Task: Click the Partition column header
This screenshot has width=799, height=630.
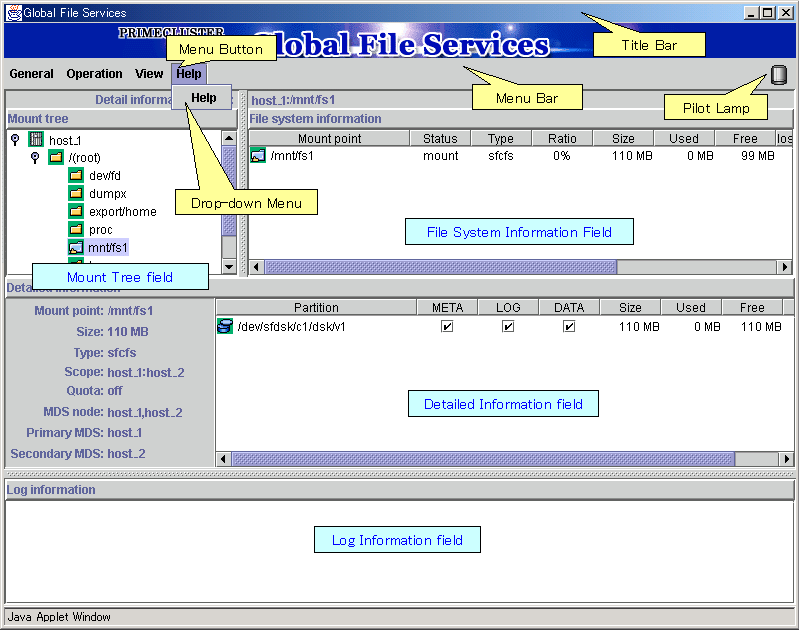Action: pyautogui.click(x=316, y=307)
